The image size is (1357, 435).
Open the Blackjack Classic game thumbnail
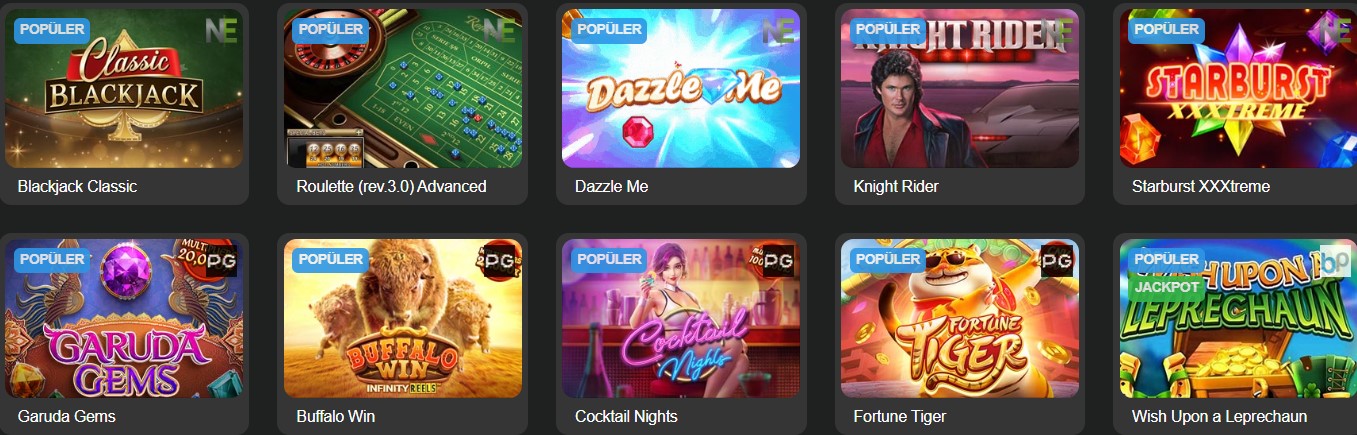coord(124,89)
